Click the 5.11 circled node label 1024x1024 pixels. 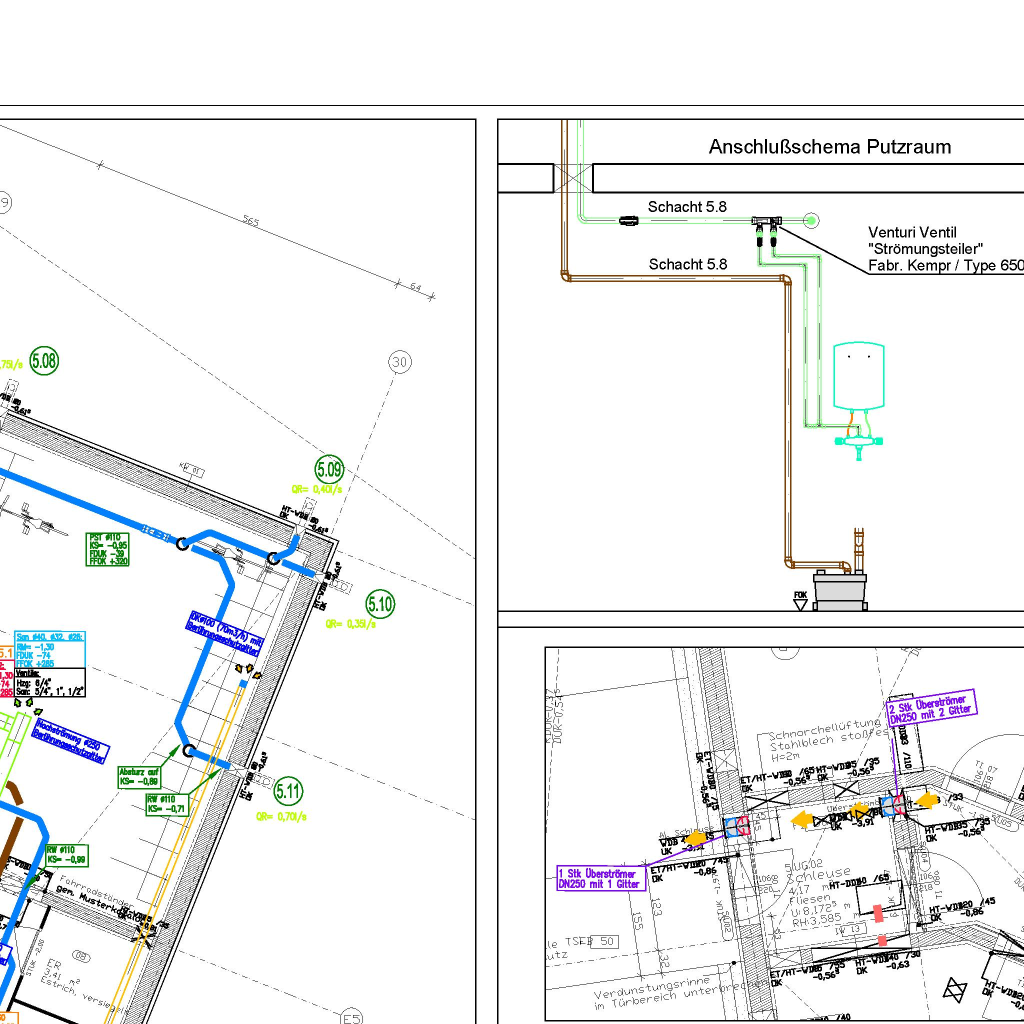[x=288, y=791]
